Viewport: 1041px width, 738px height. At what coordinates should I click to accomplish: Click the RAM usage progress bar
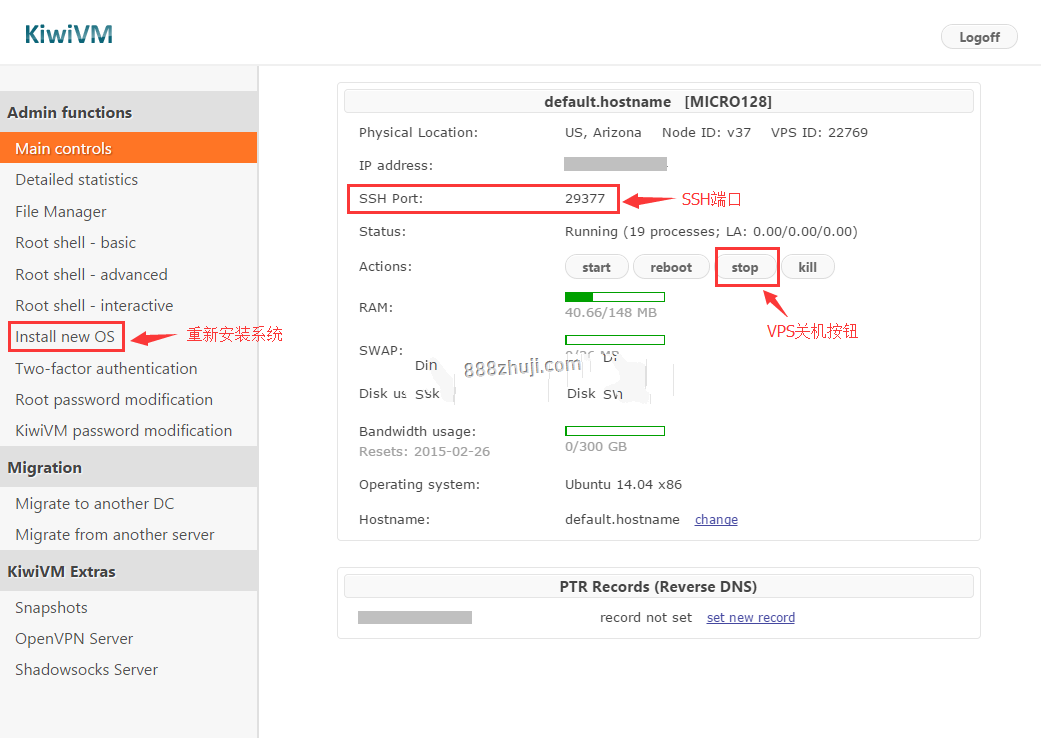tap(615, 297)
